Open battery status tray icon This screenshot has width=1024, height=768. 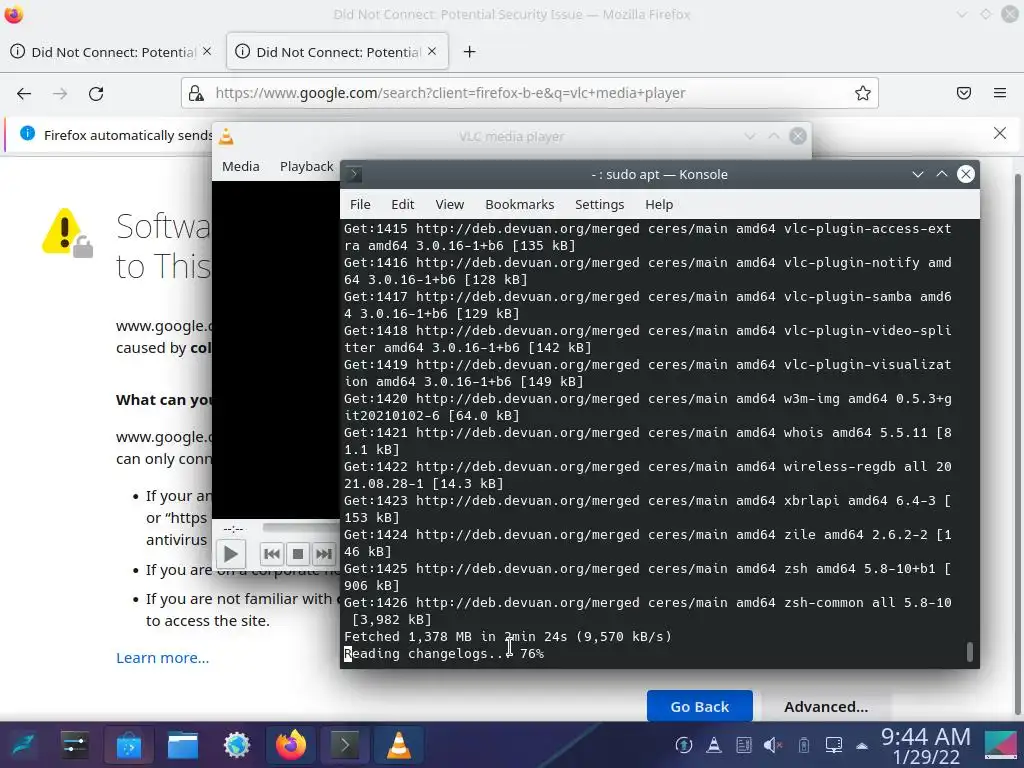[x=803, y=745]
